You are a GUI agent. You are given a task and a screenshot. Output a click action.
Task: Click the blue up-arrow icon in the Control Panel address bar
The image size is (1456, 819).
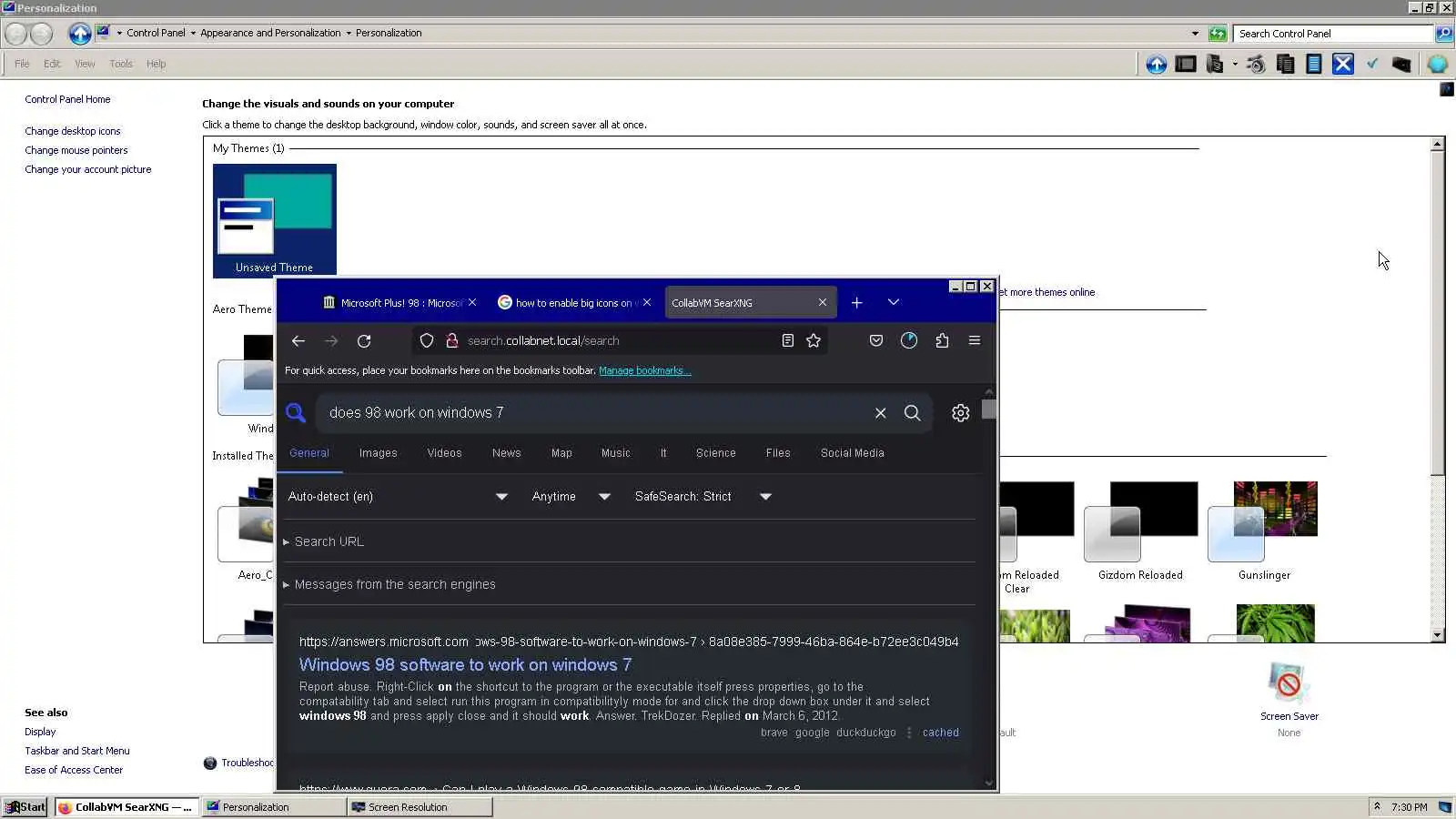point(80,34)
